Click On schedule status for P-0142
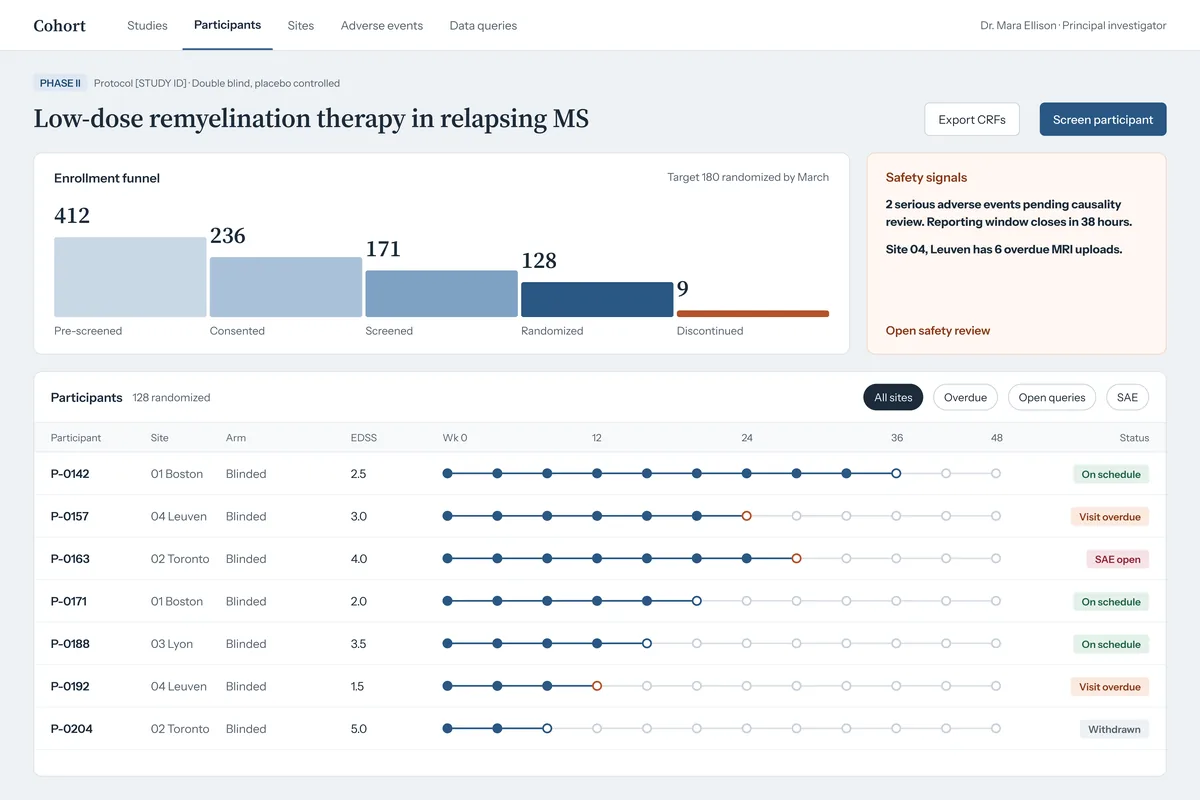This screenshot has width=1200, height=800. point(1111,474)
